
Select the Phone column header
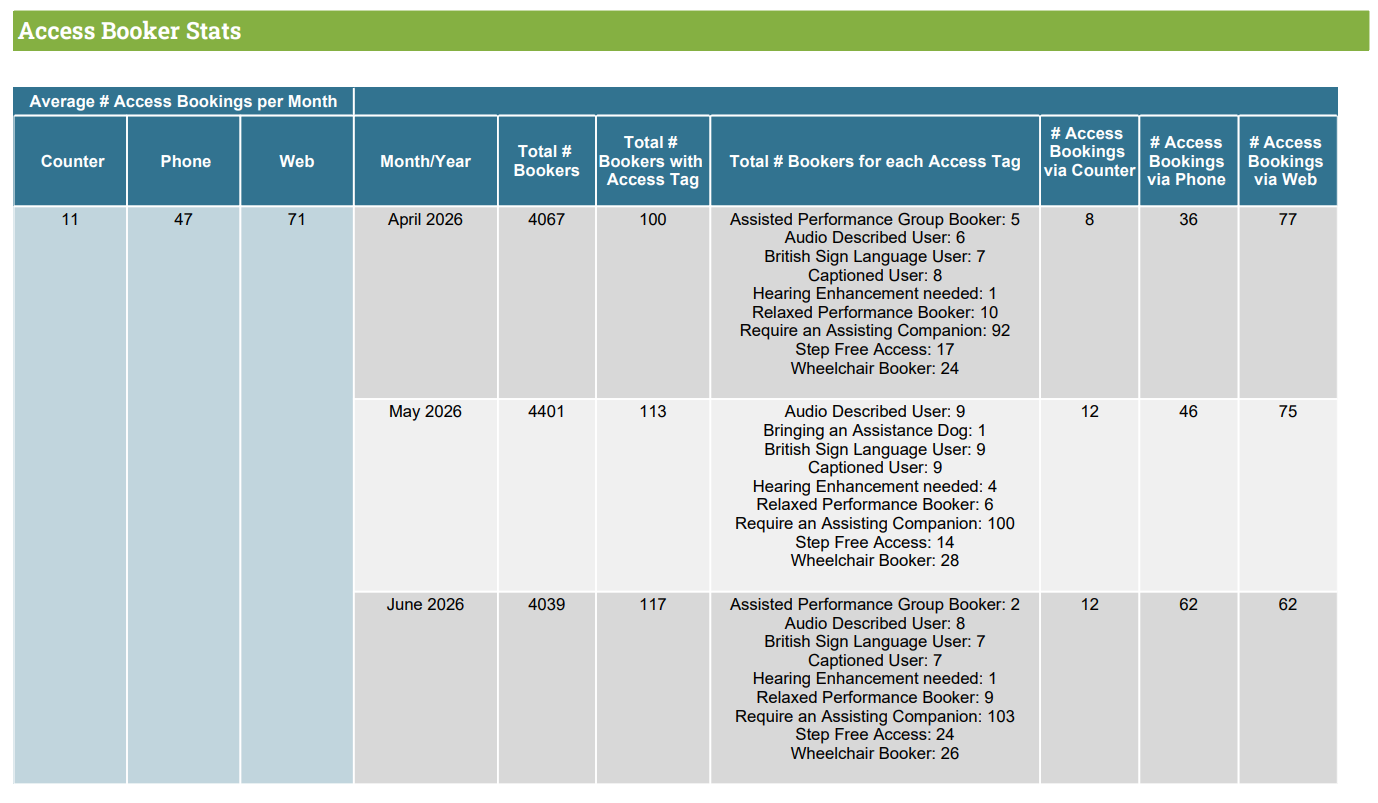pos(185,161)
